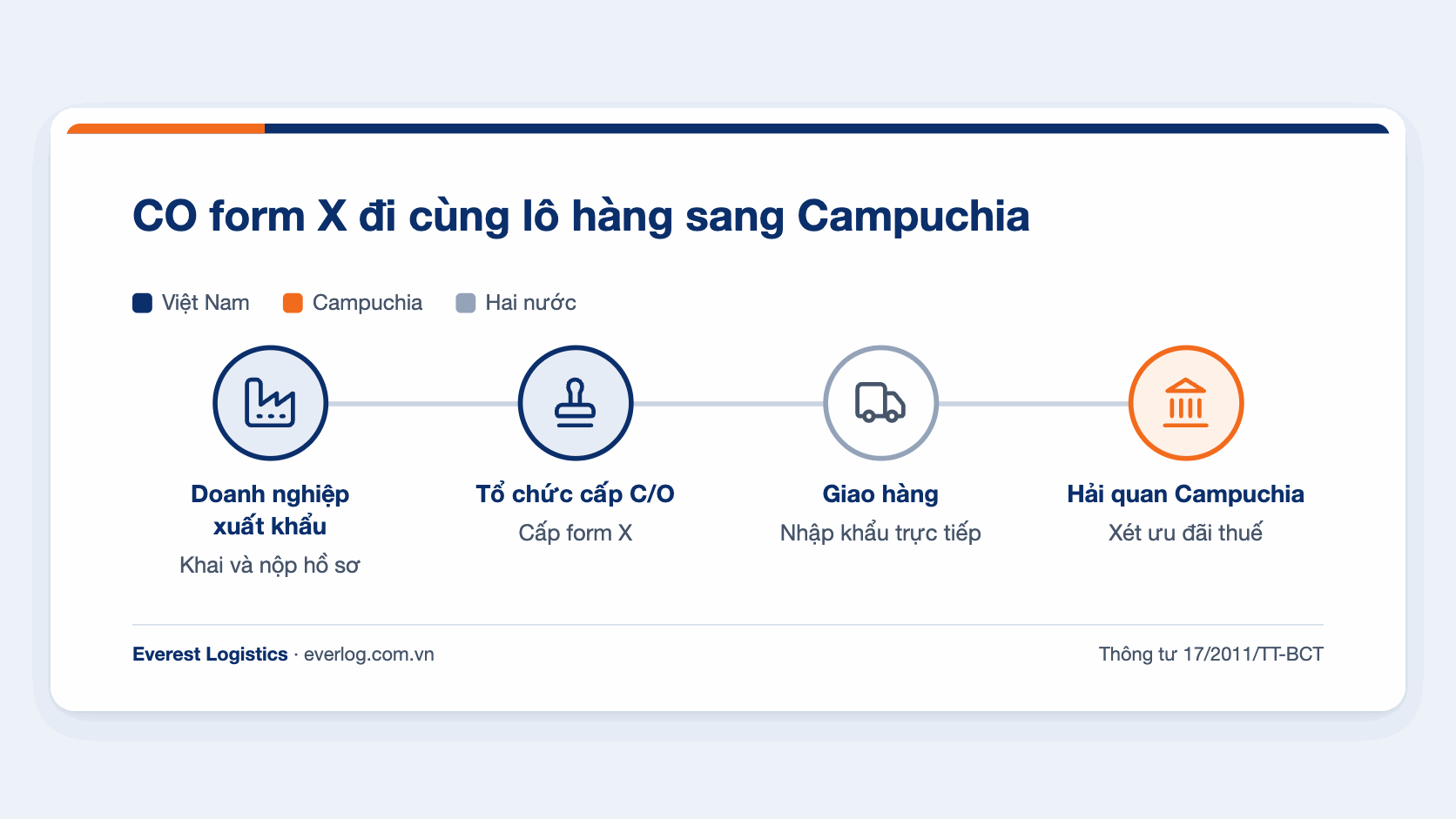Click the stamp icon above Tổ chức cấp C/O
Viewport: 1456px width, 819px height.
[x=576, y=403]
